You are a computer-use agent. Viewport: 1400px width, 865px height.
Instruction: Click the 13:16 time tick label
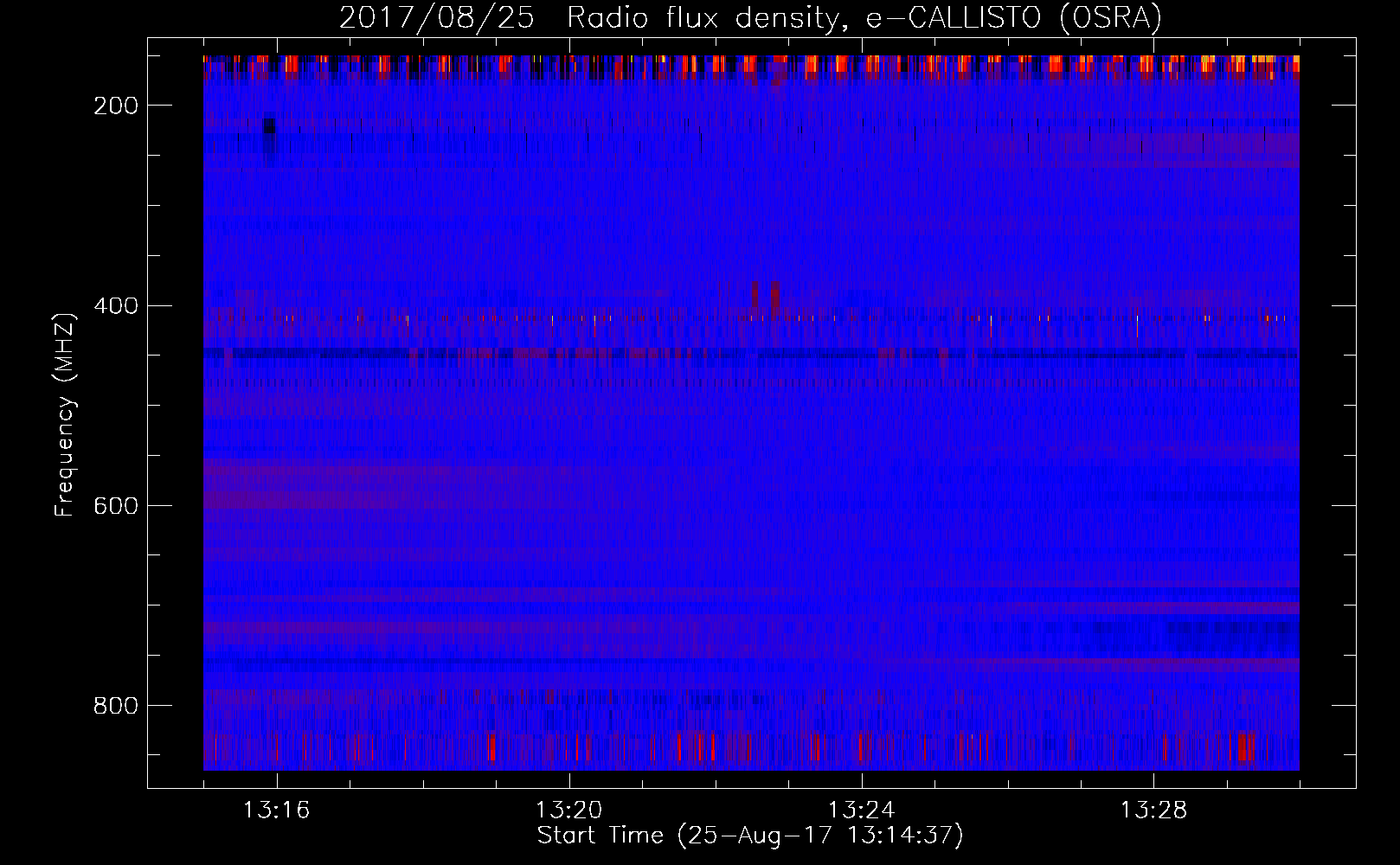tap(276, 810)
